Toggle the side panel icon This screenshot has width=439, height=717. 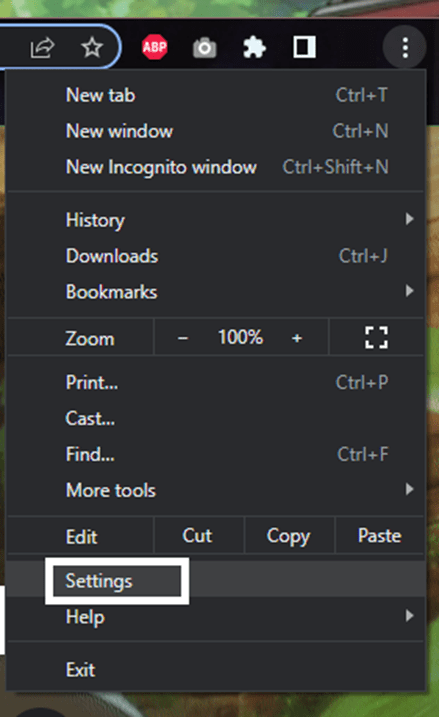pyautogui.click(x=305, y=47)
